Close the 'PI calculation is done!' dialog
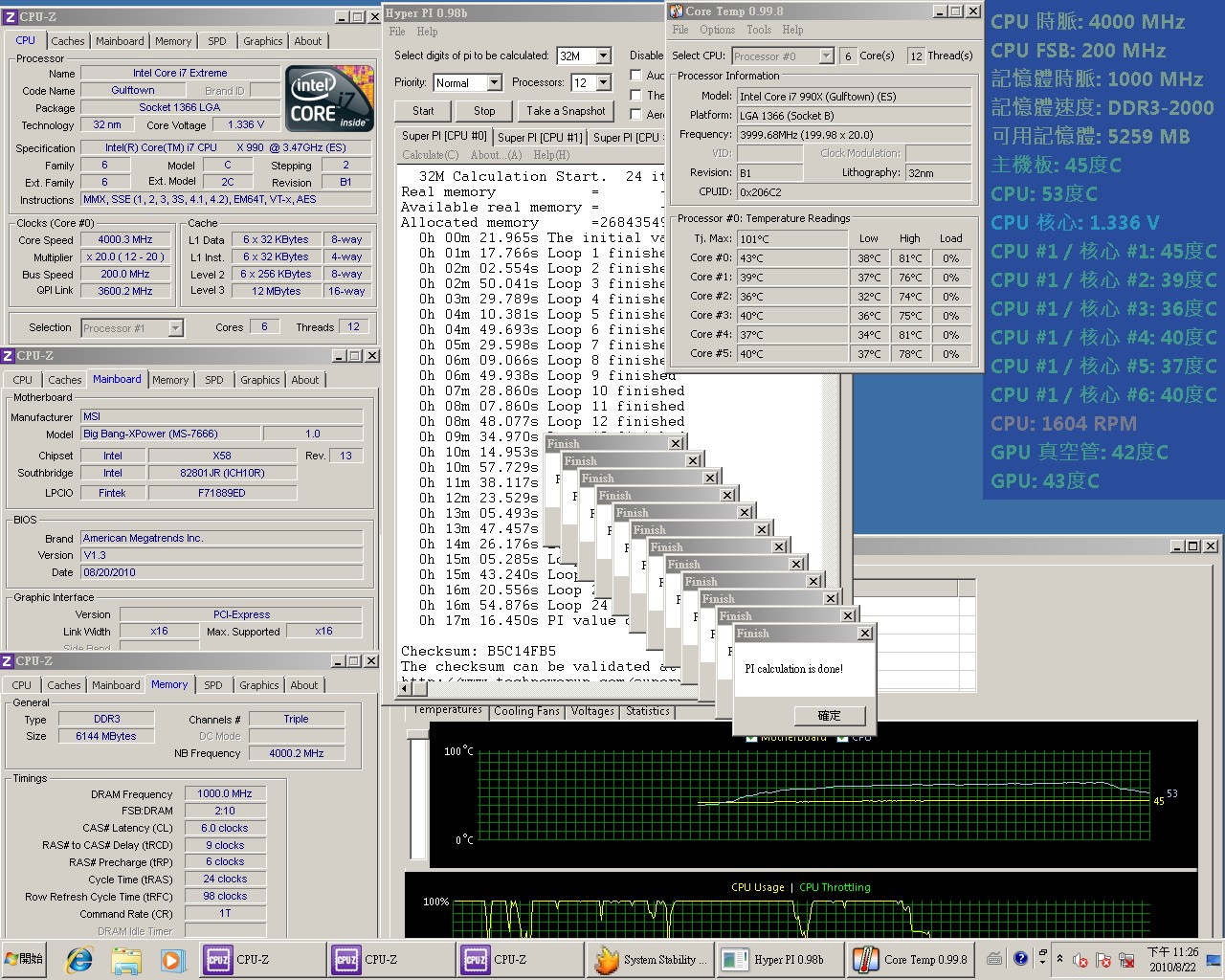Image resolution: width=1225 pixels, height=980 pixels. [865, 634]
